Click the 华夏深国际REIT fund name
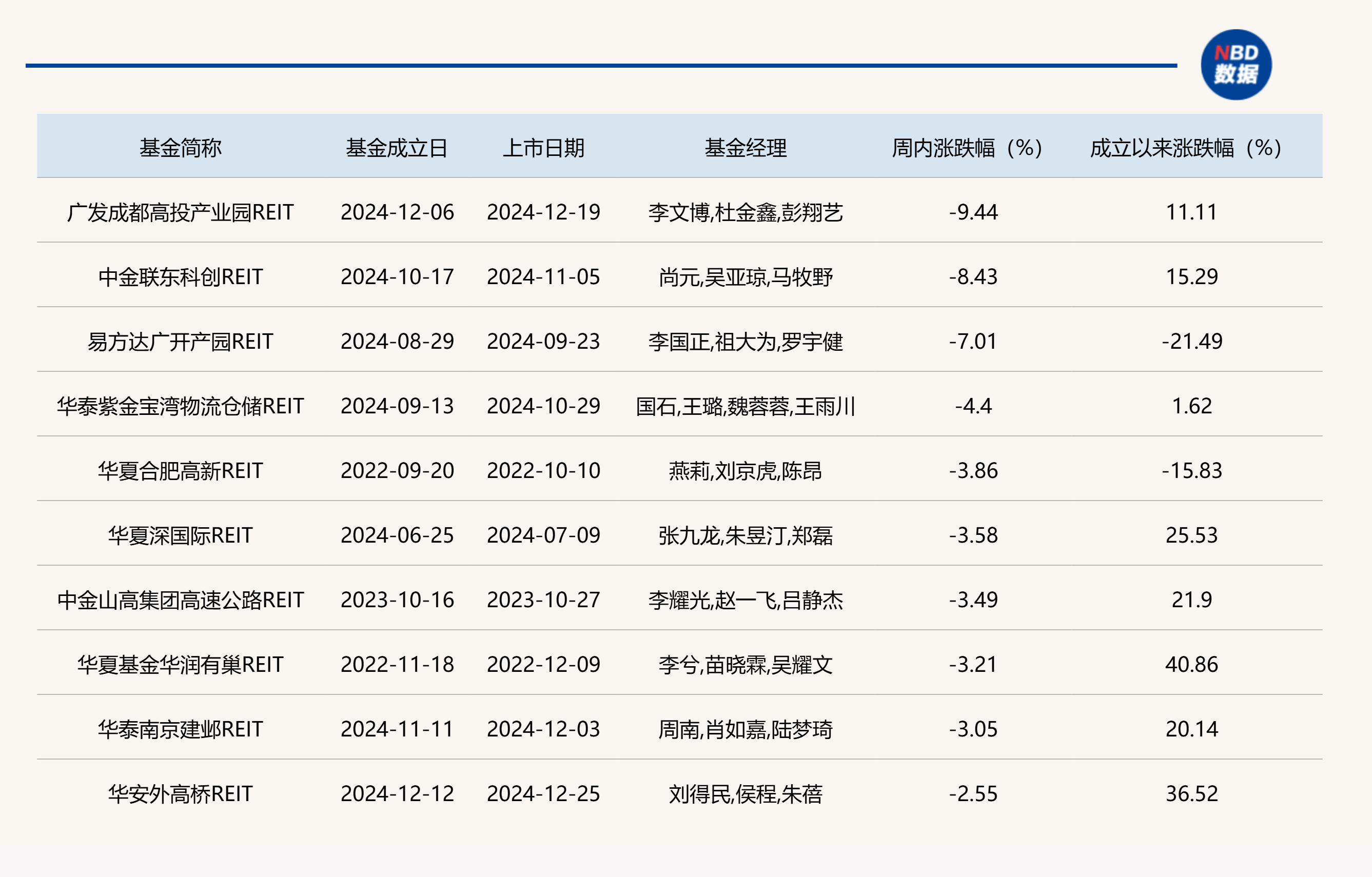Viewport: 1372px width, 877px height. [x=180, y=535]
